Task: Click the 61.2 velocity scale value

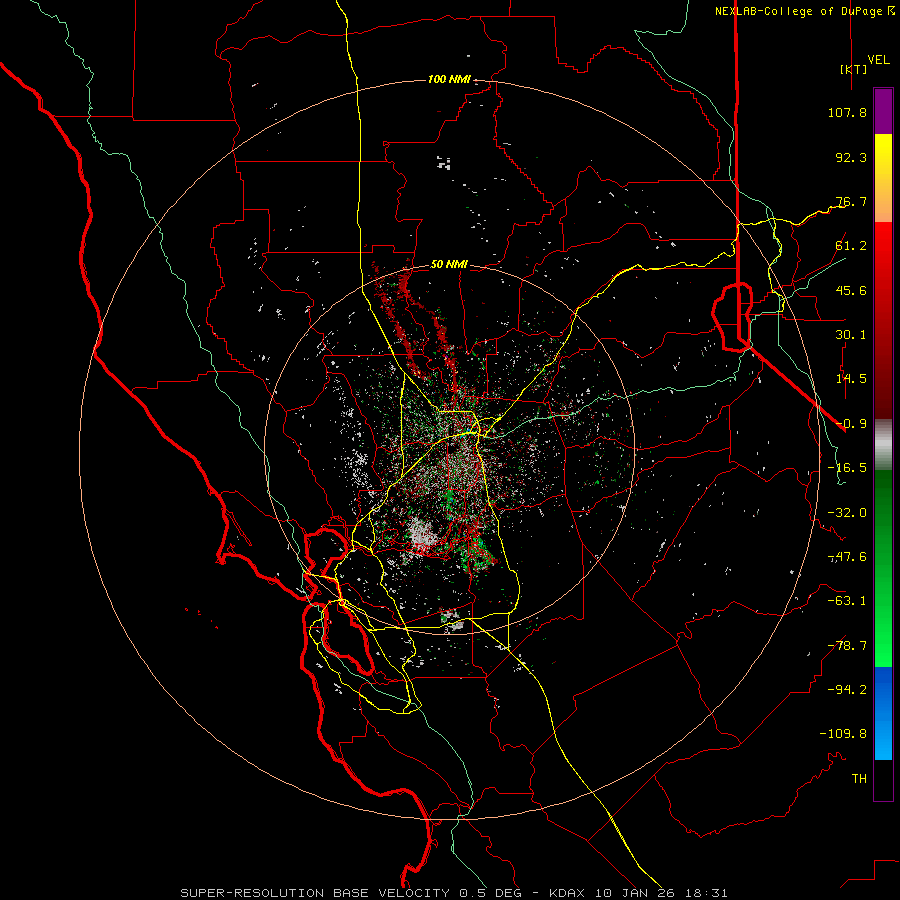Action: 851,246
